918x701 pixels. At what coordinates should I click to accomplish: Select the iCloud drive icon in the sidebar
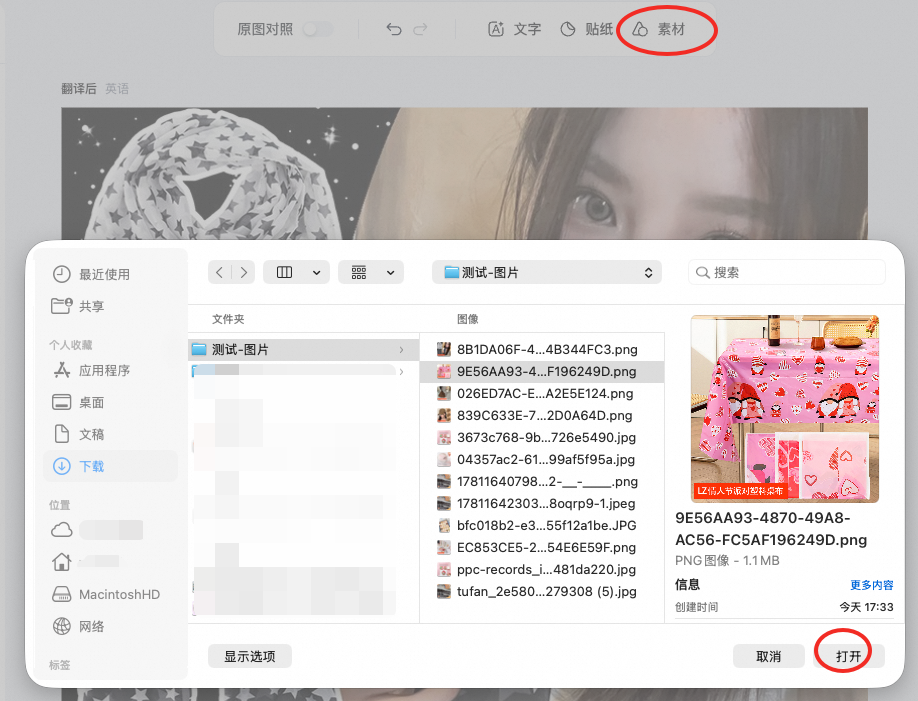point(61,530)
